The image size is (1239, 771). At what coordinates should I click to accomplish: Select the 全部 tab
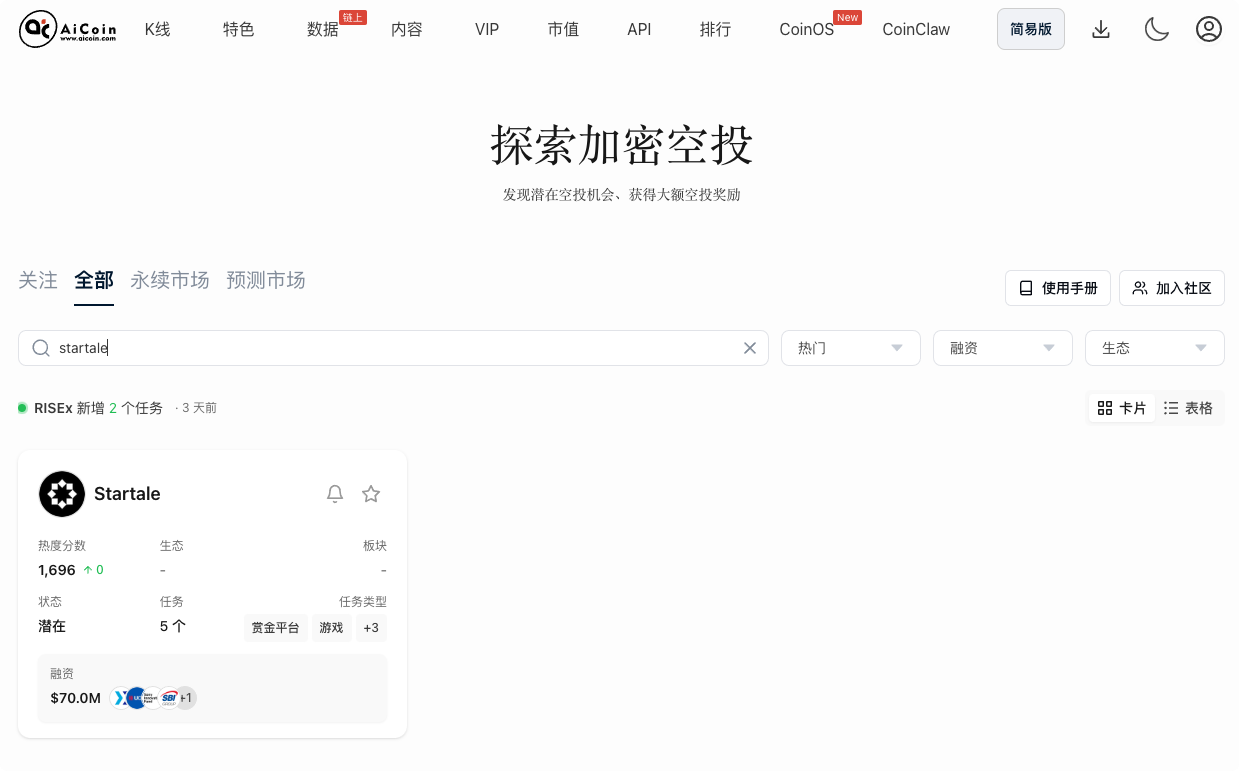pyautogui.click(x=94, y=281)
